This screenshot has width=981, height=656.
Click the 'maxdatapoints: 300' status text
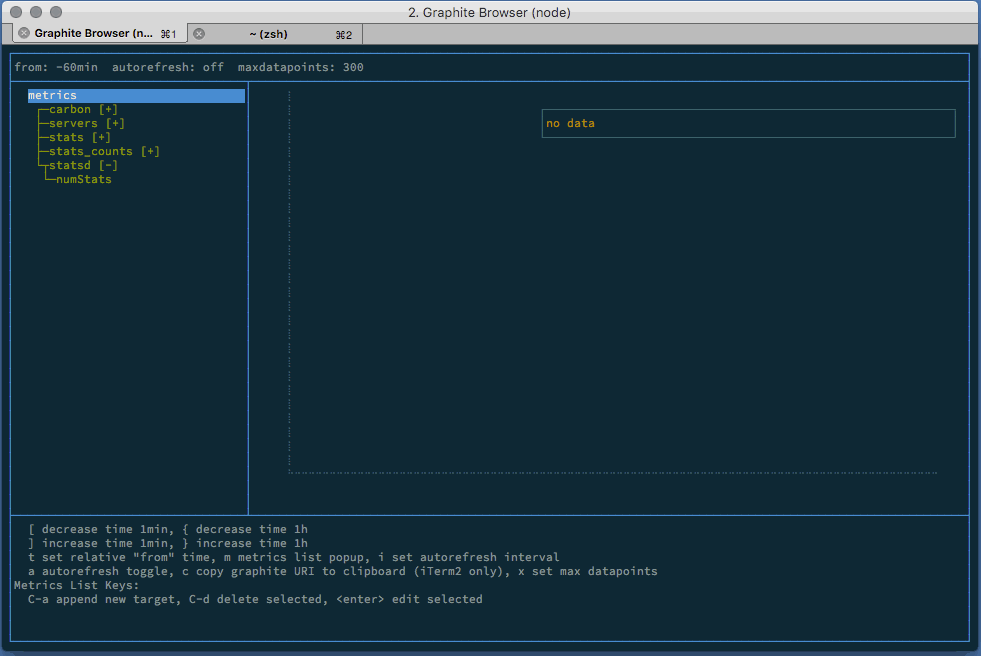click(x=300, y=67)
